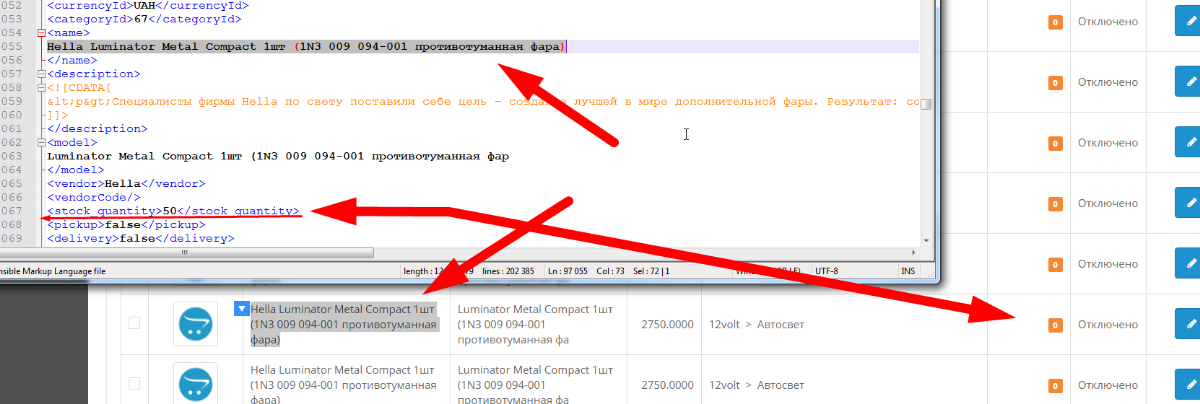Click 'Markup Language file' type in status bar

[54, 270]
